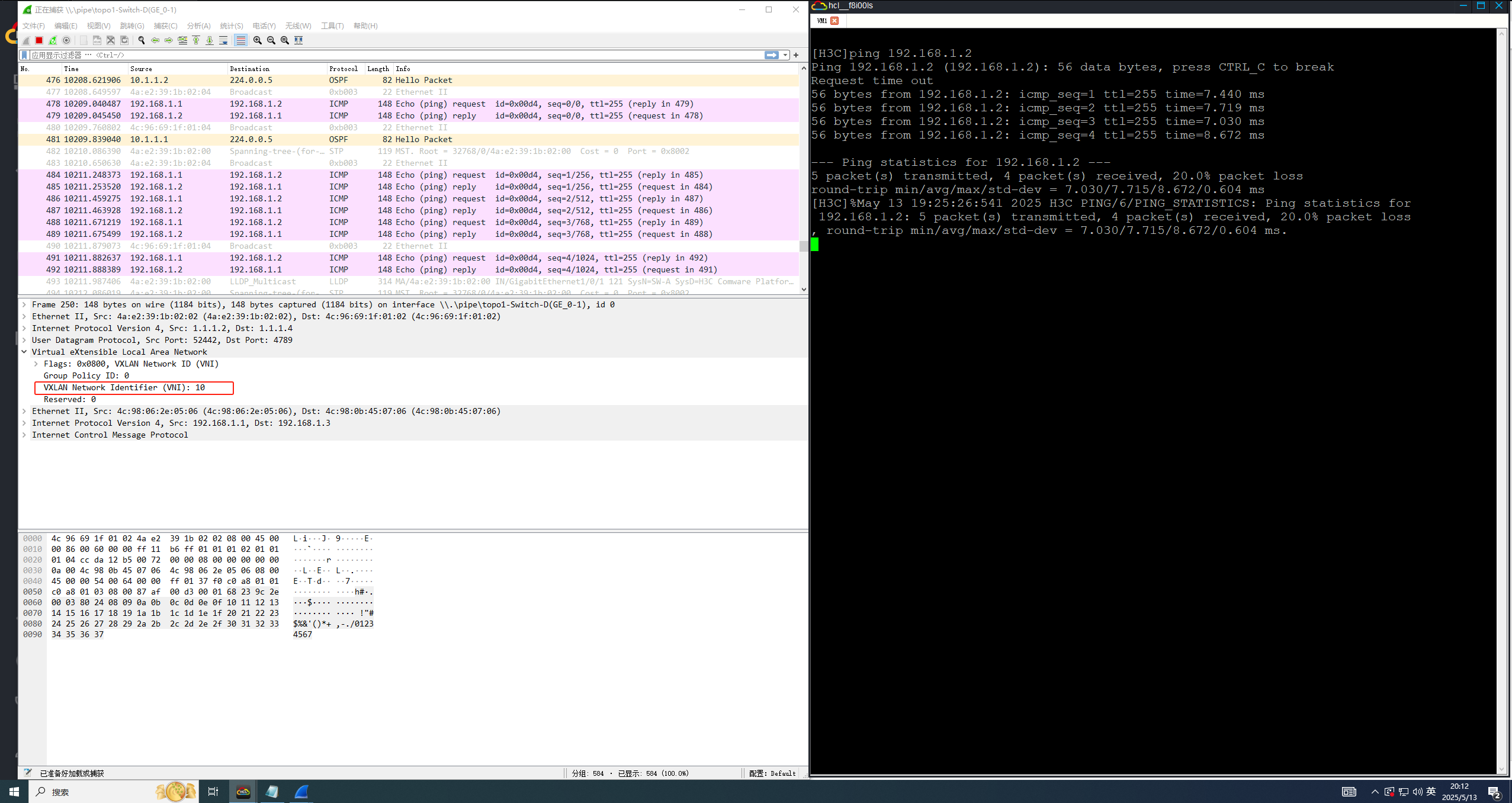Click the zoom in icon

[x=258, y=40]
